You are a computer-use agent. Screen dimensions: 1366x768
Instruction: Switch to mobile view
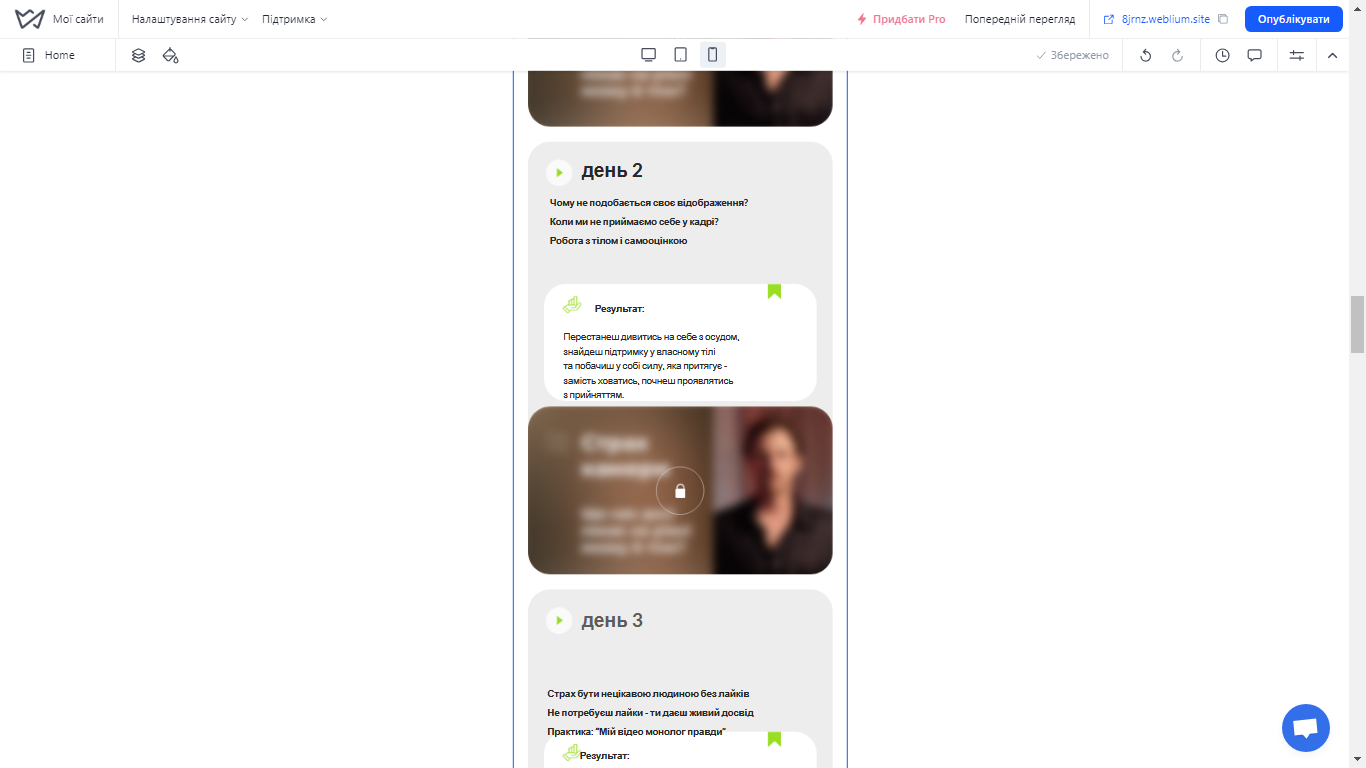(x=712, y=55)
